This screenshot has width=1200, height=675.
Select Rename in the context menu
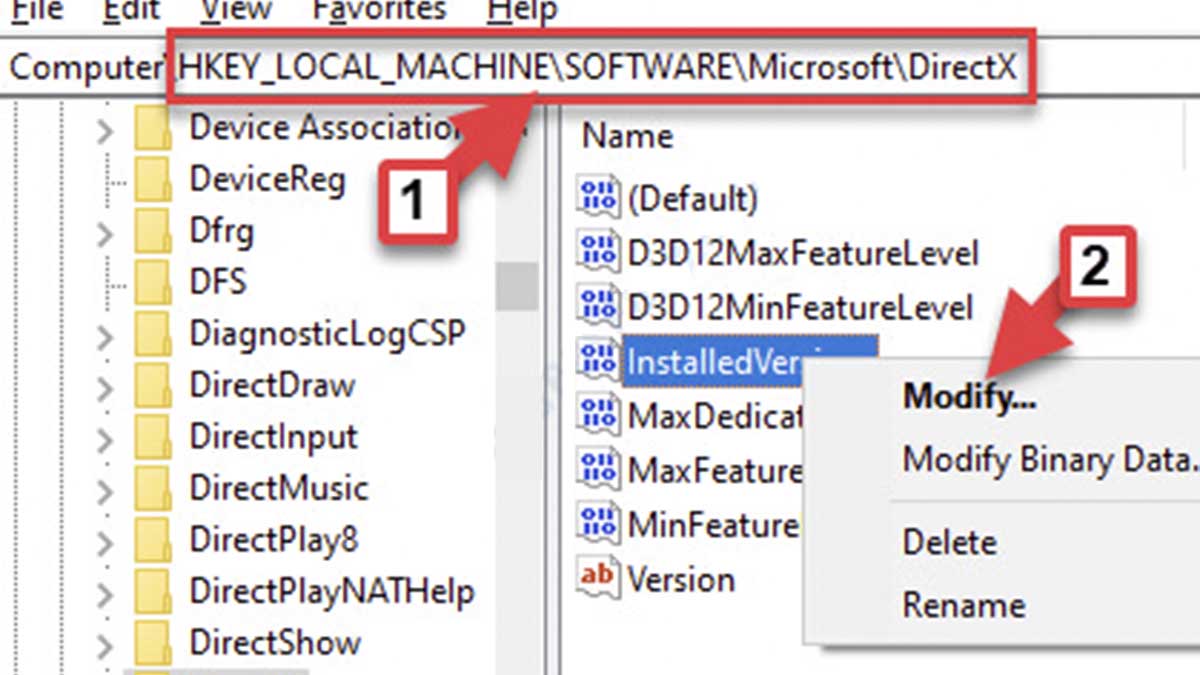pos(963,604)
